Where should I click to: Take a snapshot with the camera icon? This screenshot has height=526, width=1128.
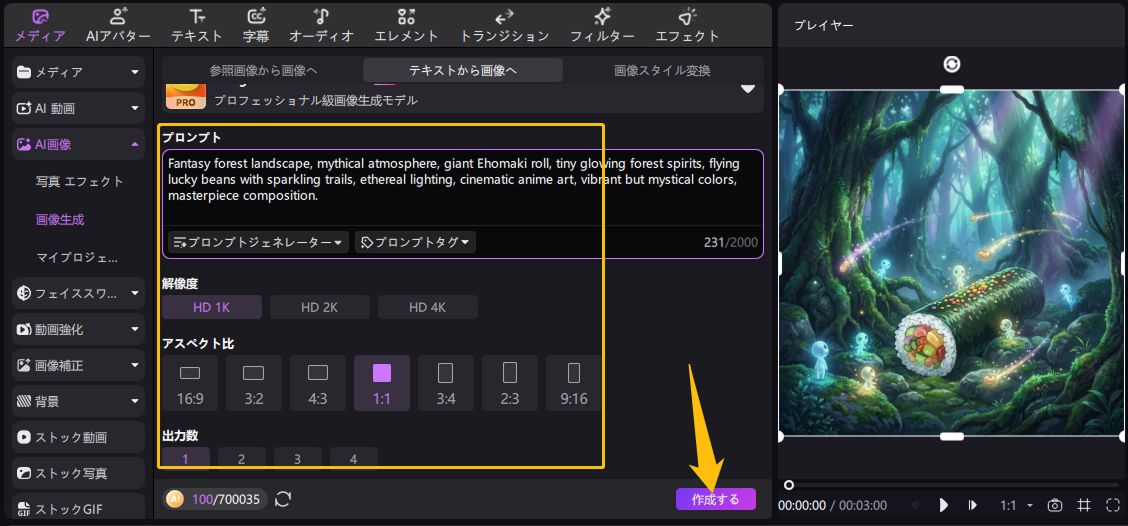(1055, 505)
